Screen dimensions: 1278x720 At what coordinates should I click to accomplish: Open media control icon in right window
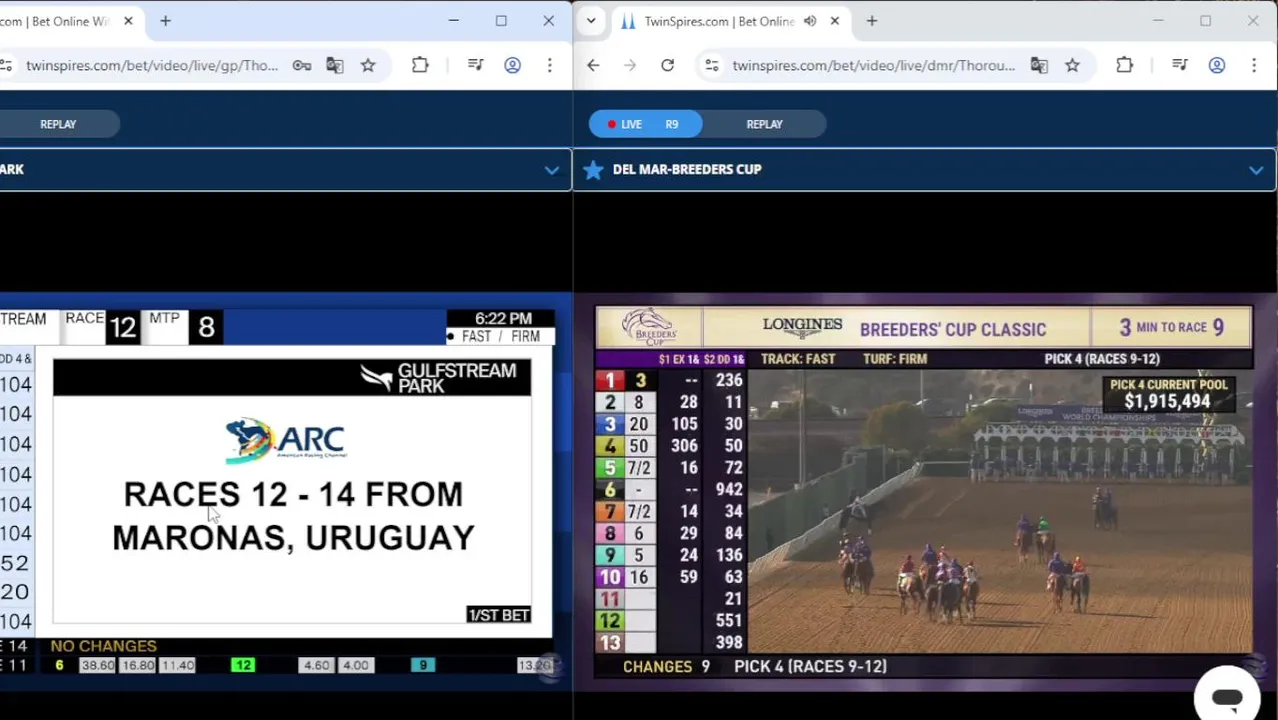[x=1180, y=66]
